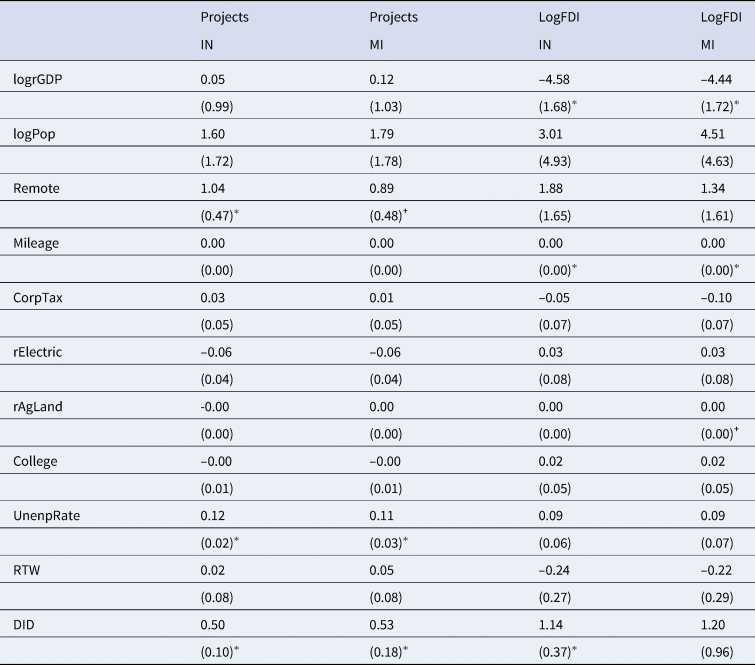Click the 1.79 logPop value
Viewport: 755px width, 665px height.
point(381,133)
